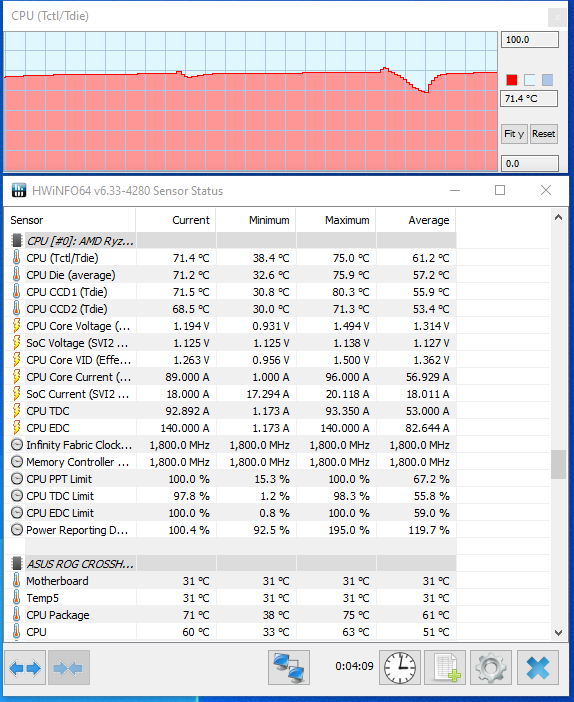
Task: Click the Average column header
Action: (x=416, y=220)
